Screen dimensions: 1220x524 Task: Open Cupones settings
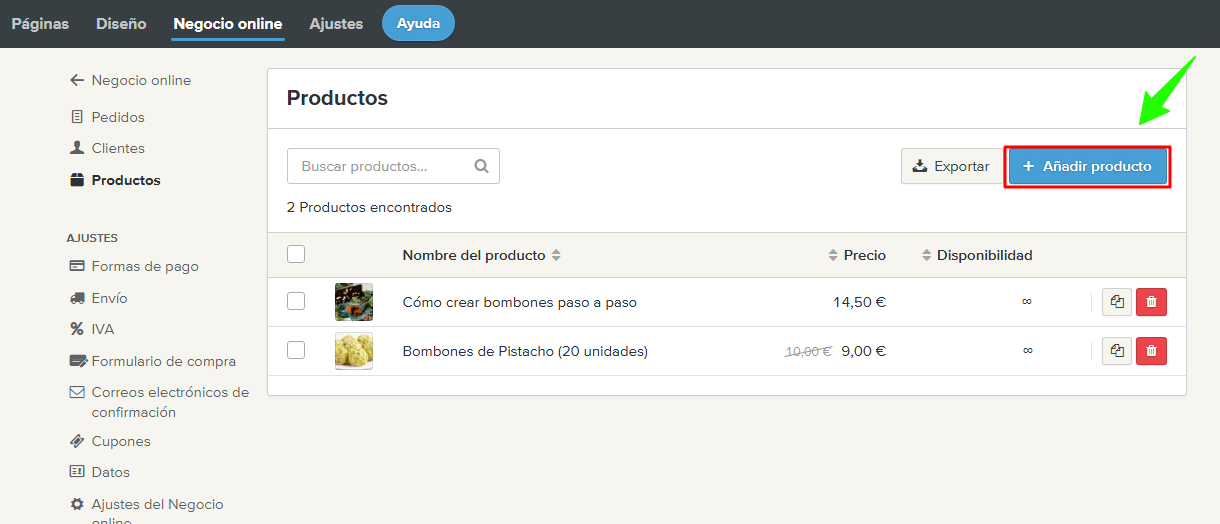120,441
